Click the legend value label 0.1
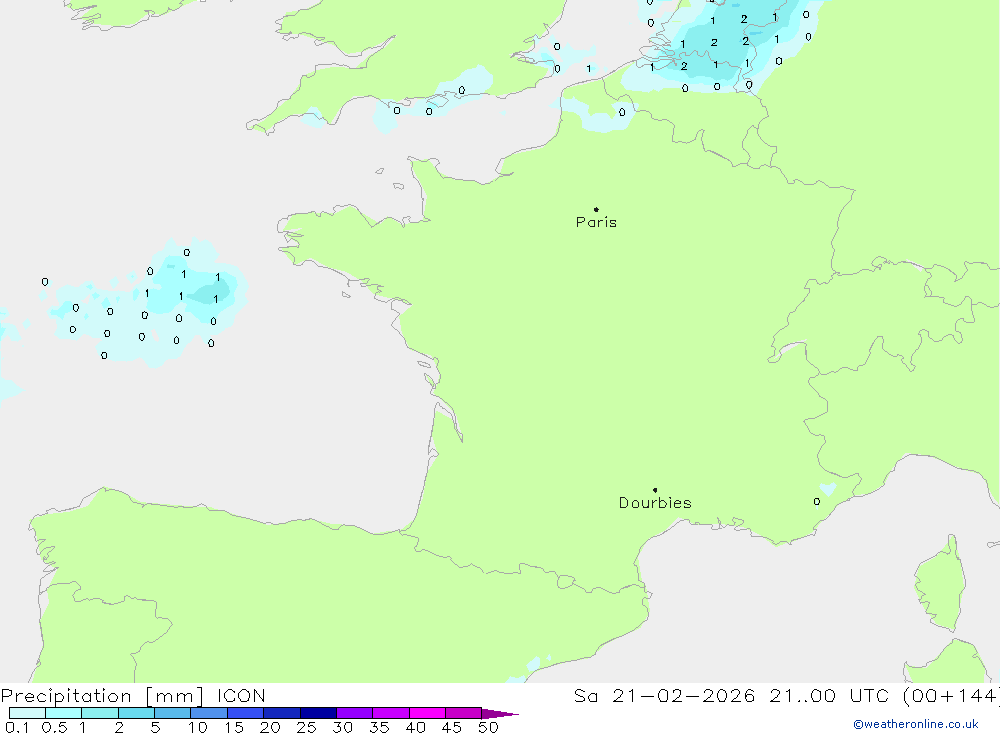 [17, 727]
